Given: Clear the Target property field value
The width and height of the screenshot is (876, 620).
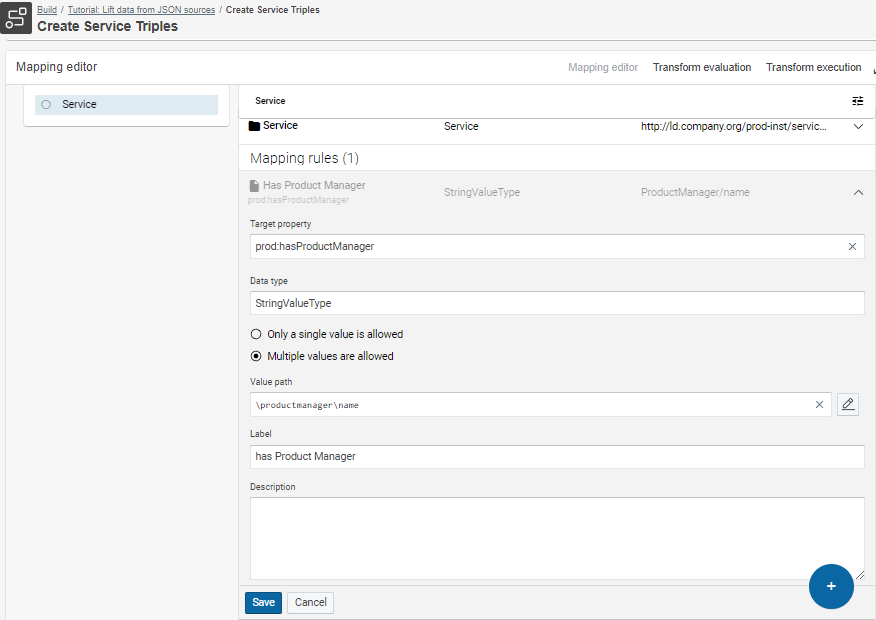Looking at the screenshot, I should pos(852,246).
